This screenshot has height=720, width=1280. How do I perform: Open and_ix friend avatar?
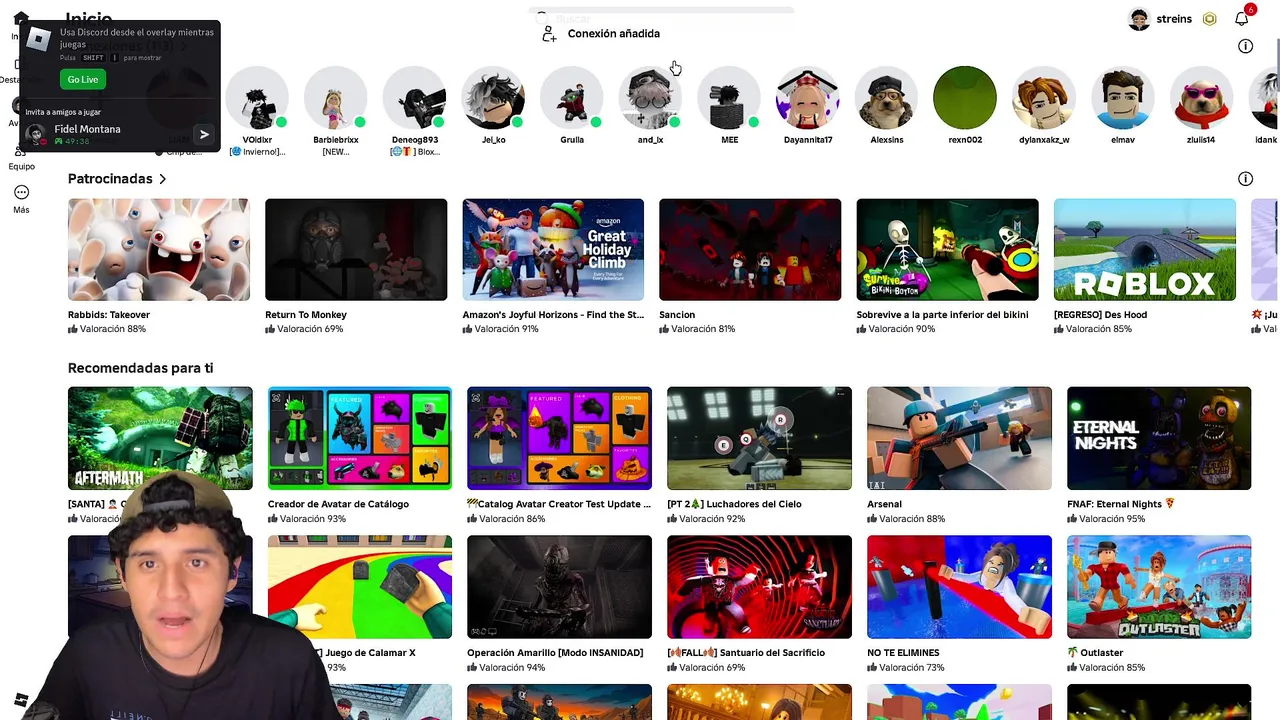[650, 98]
